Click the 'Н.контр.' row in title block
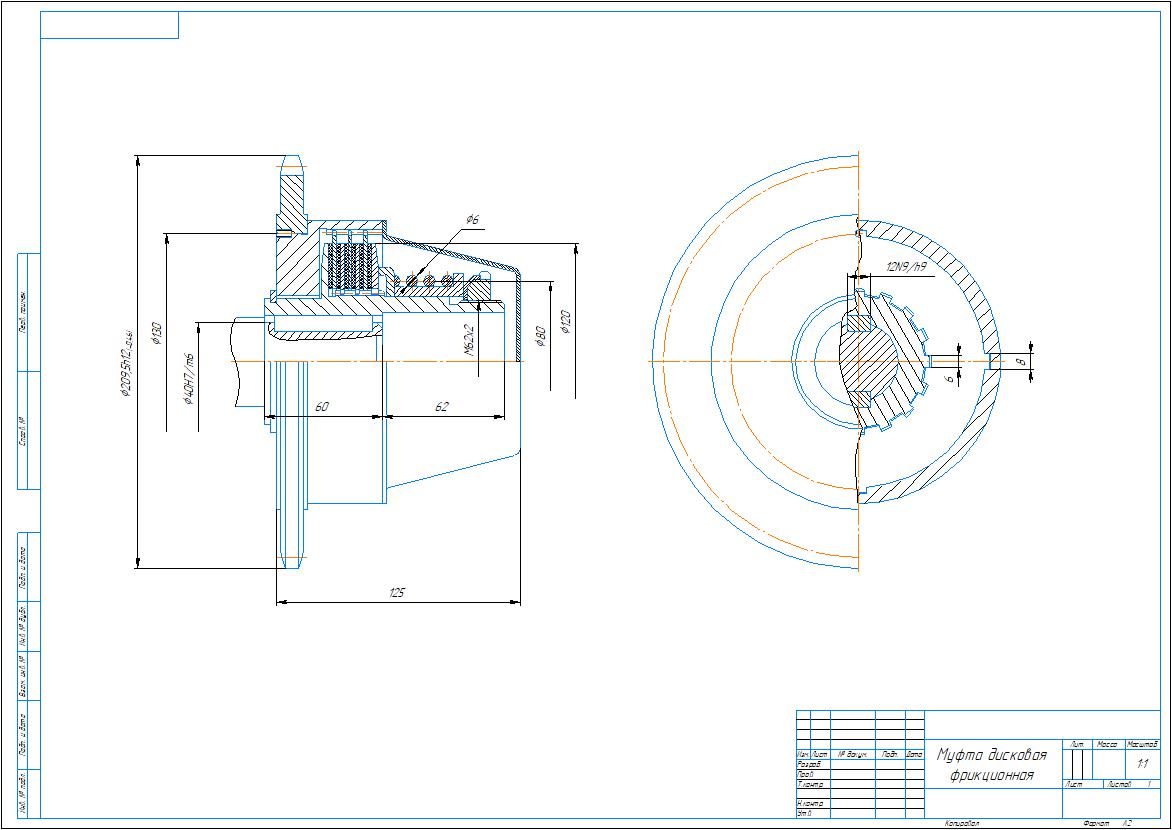The image size is (1172, 830). [x=809, y=804]
